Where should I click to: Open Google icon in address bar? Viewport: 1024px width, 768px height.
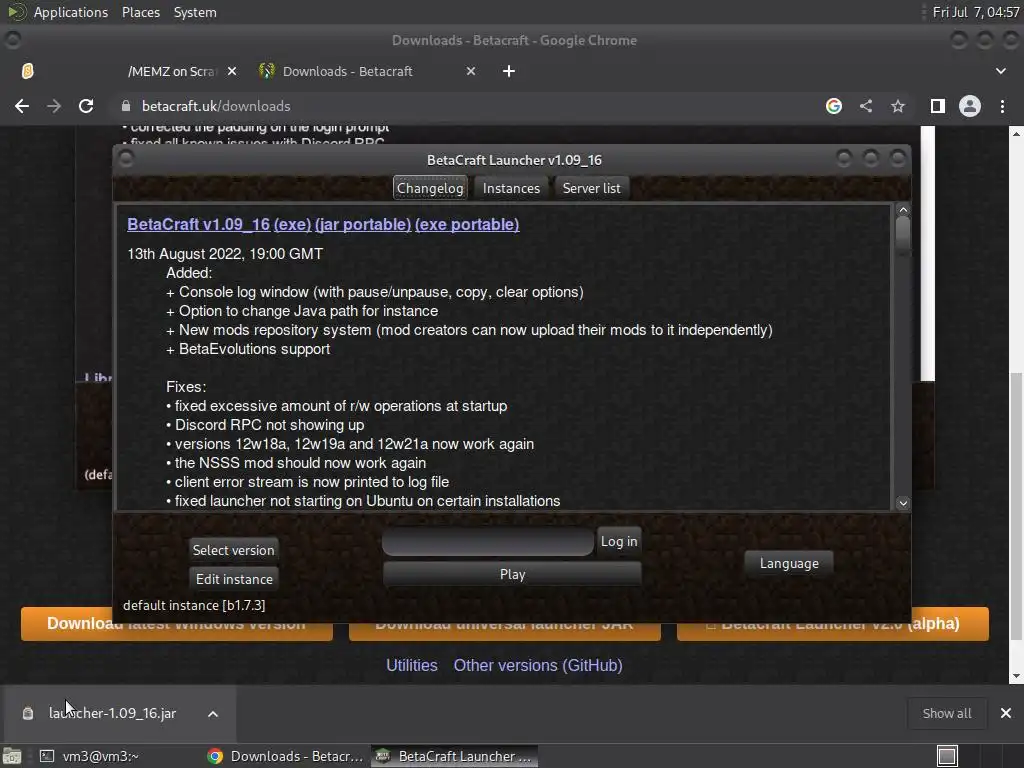coord(833,106)
